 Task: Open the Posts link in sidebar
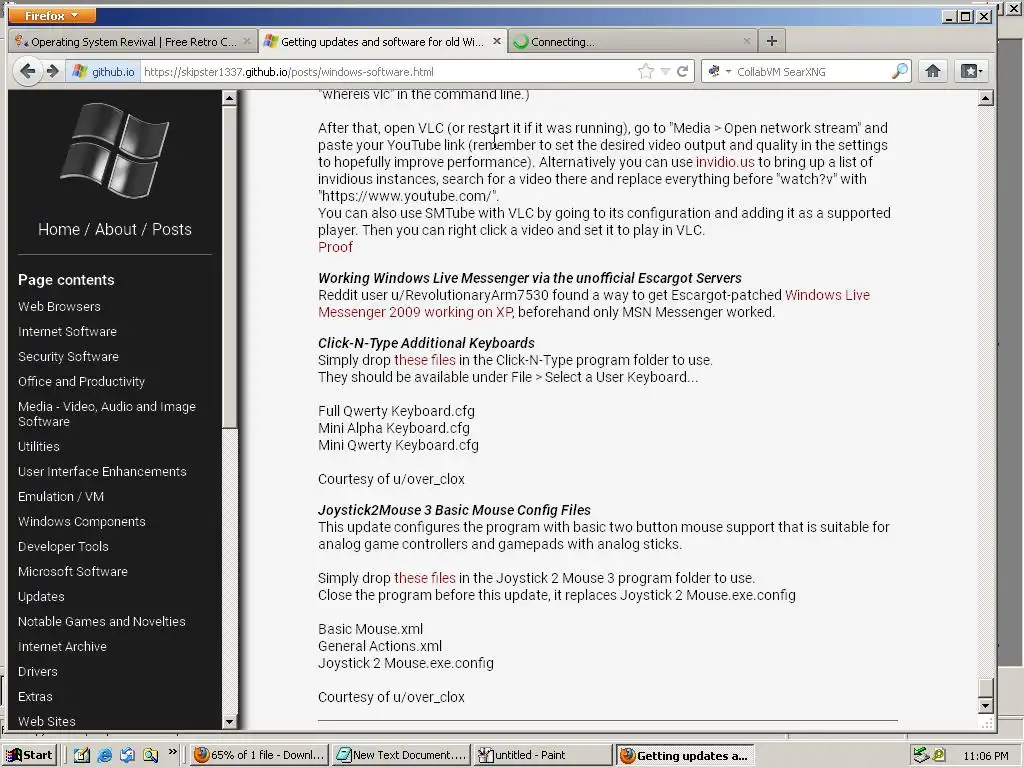click(172, 229)
